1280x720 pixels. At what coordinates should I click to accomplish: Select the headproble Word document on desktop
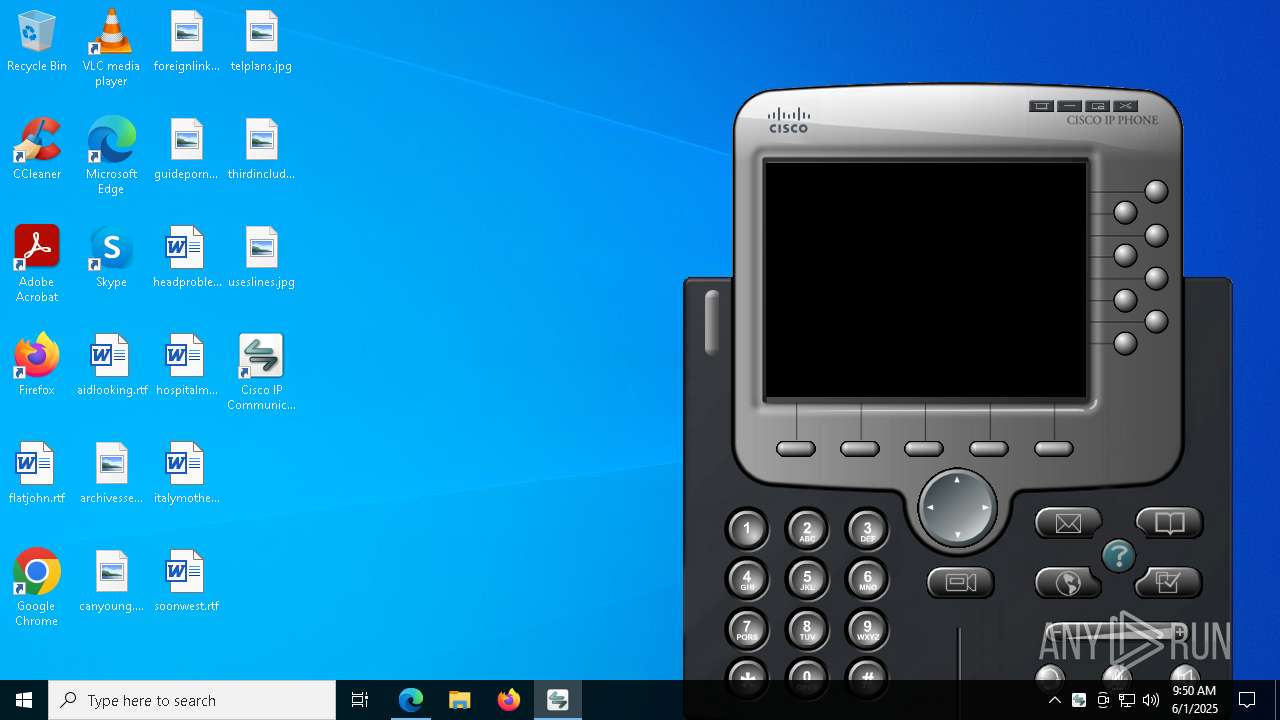[x=186, y=258]
